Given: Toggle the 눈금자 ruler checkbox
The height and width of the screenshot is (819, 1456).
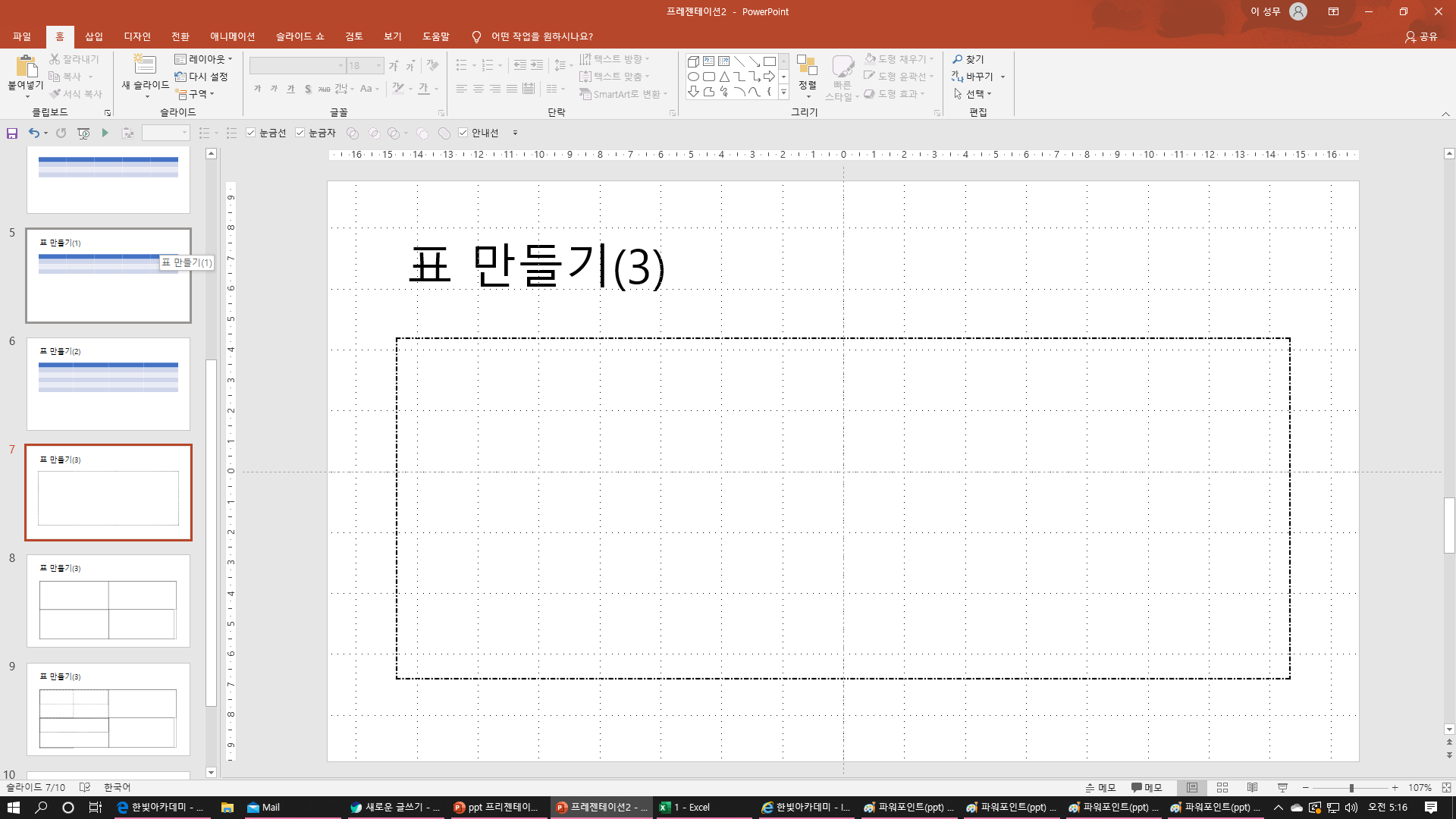Looking at the screenshot, I should [x=300, y=133].
